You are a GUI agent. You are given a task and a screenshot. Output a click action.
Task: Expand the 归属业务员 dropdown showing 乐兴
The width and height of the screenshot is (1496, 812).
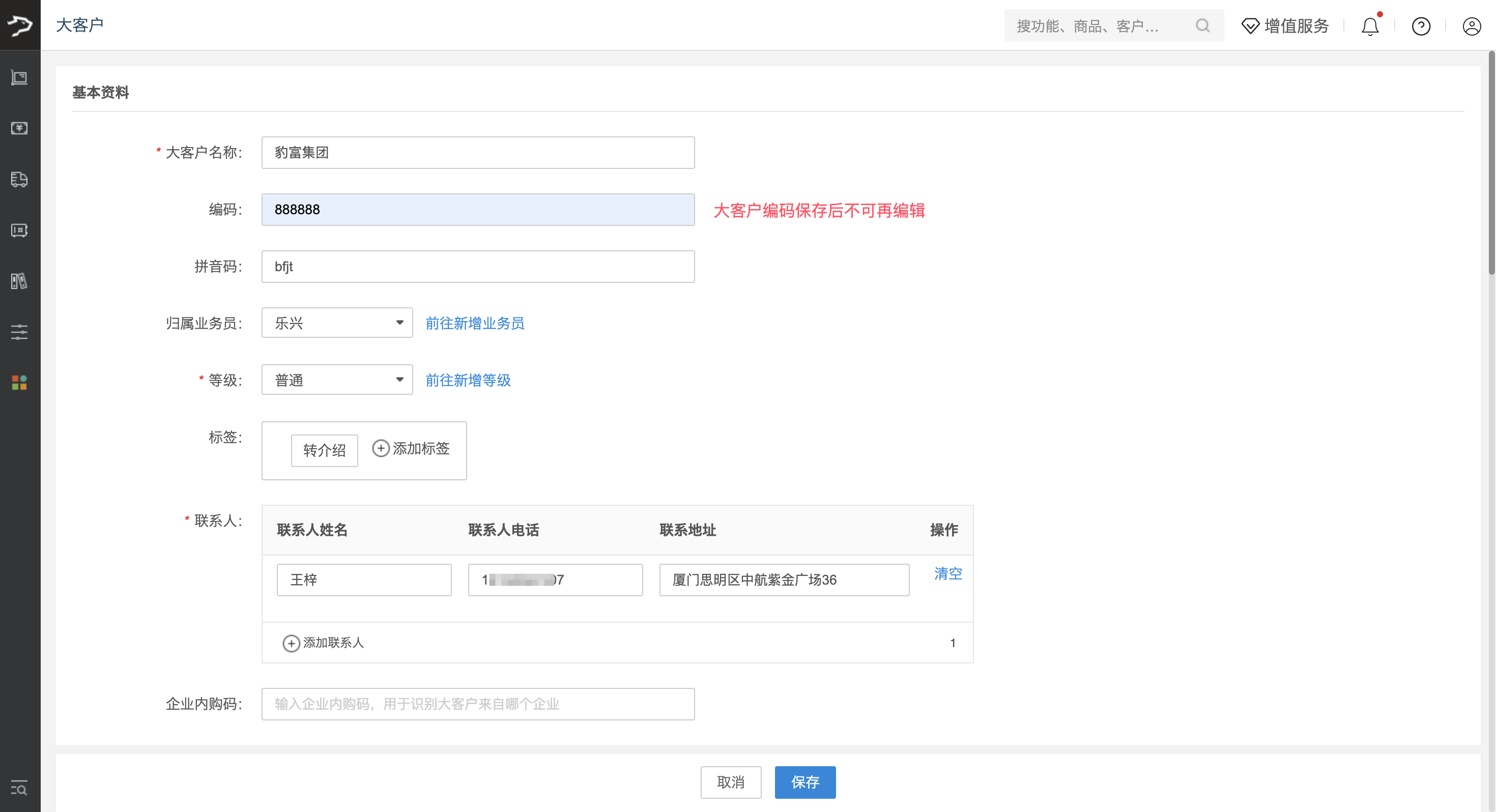click(x=337, y=323)
